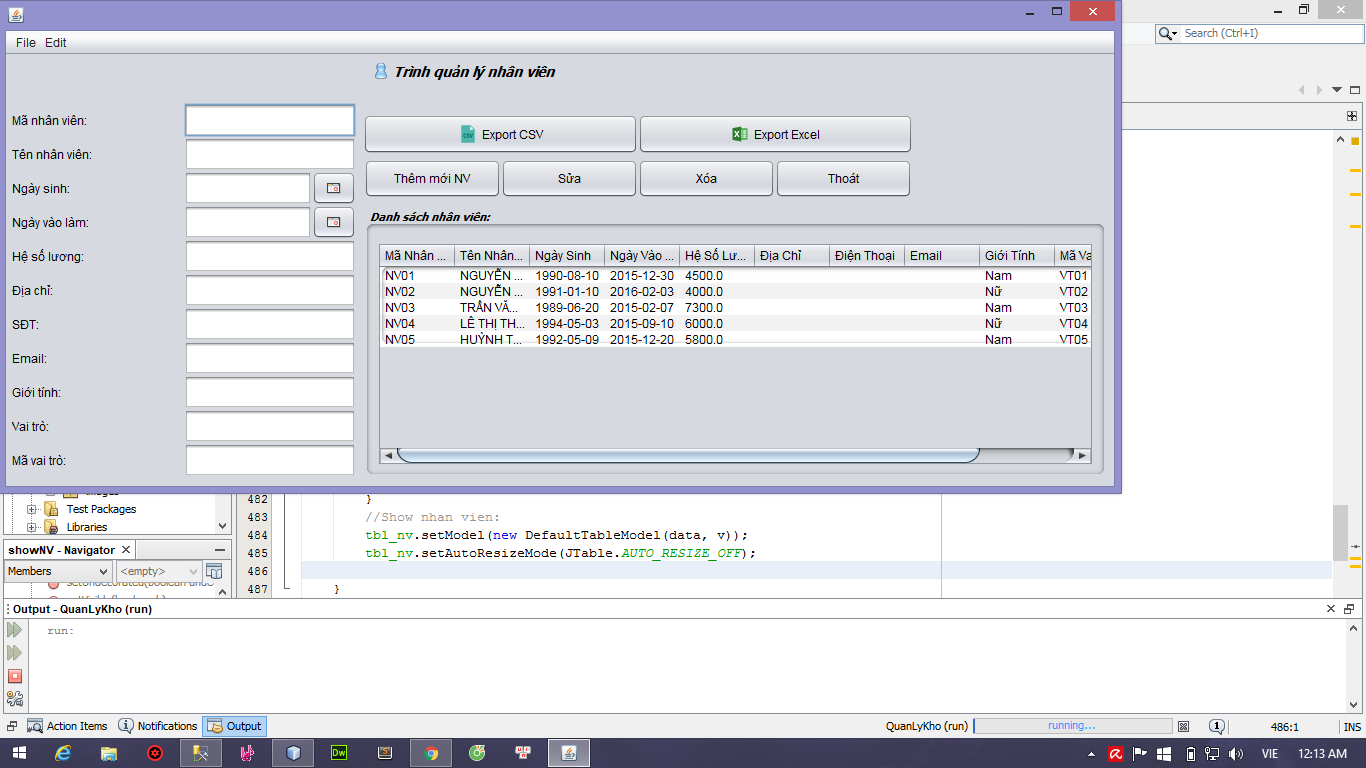Open the Edit menu

point(56,43)
